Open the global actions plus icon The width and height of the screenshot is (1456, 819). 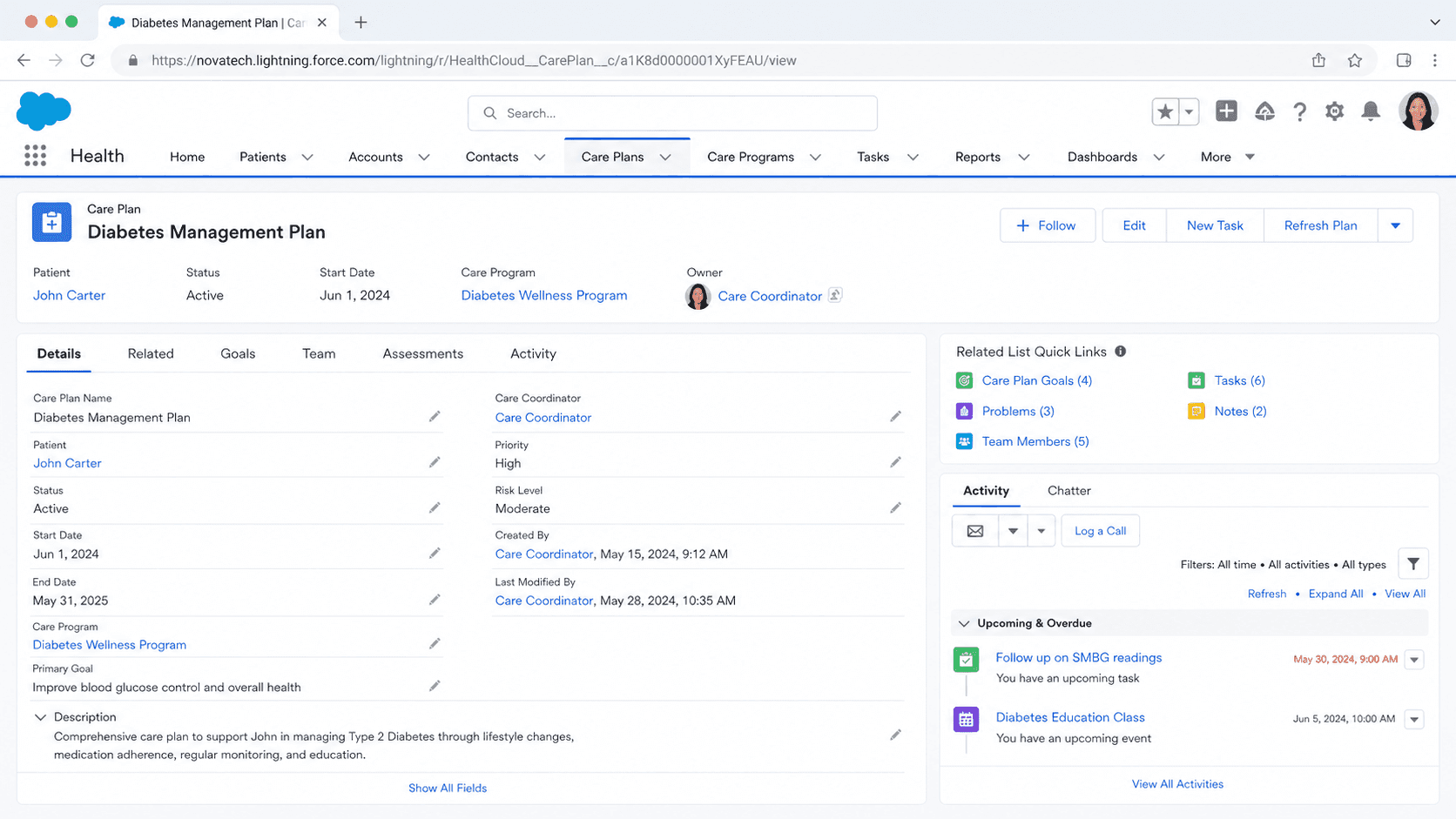tap(1226, 111)
